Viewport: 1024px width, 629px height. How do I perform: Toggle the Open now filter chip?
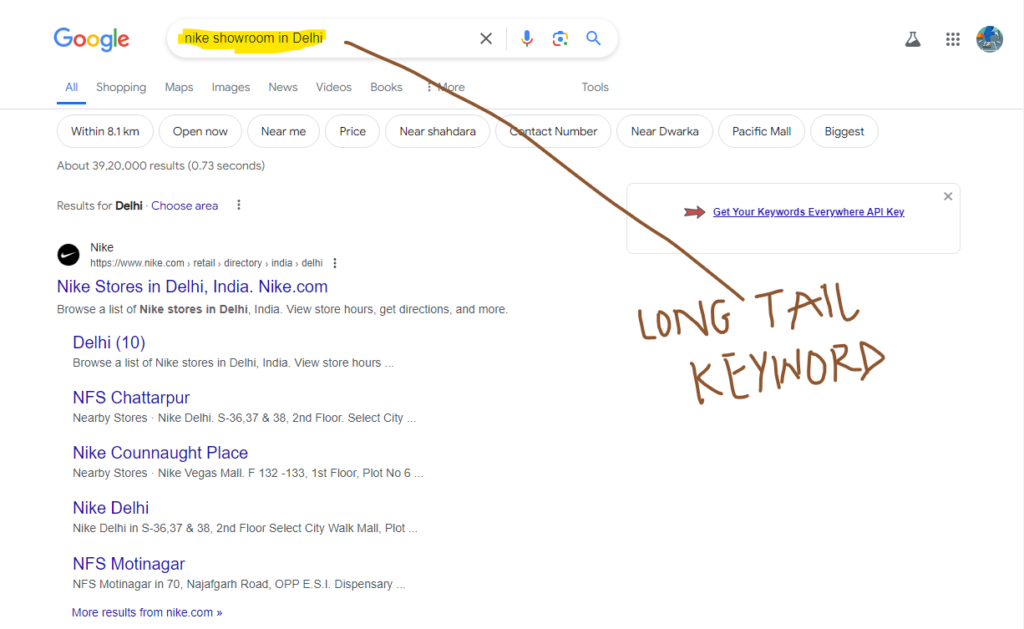(200, 132)
